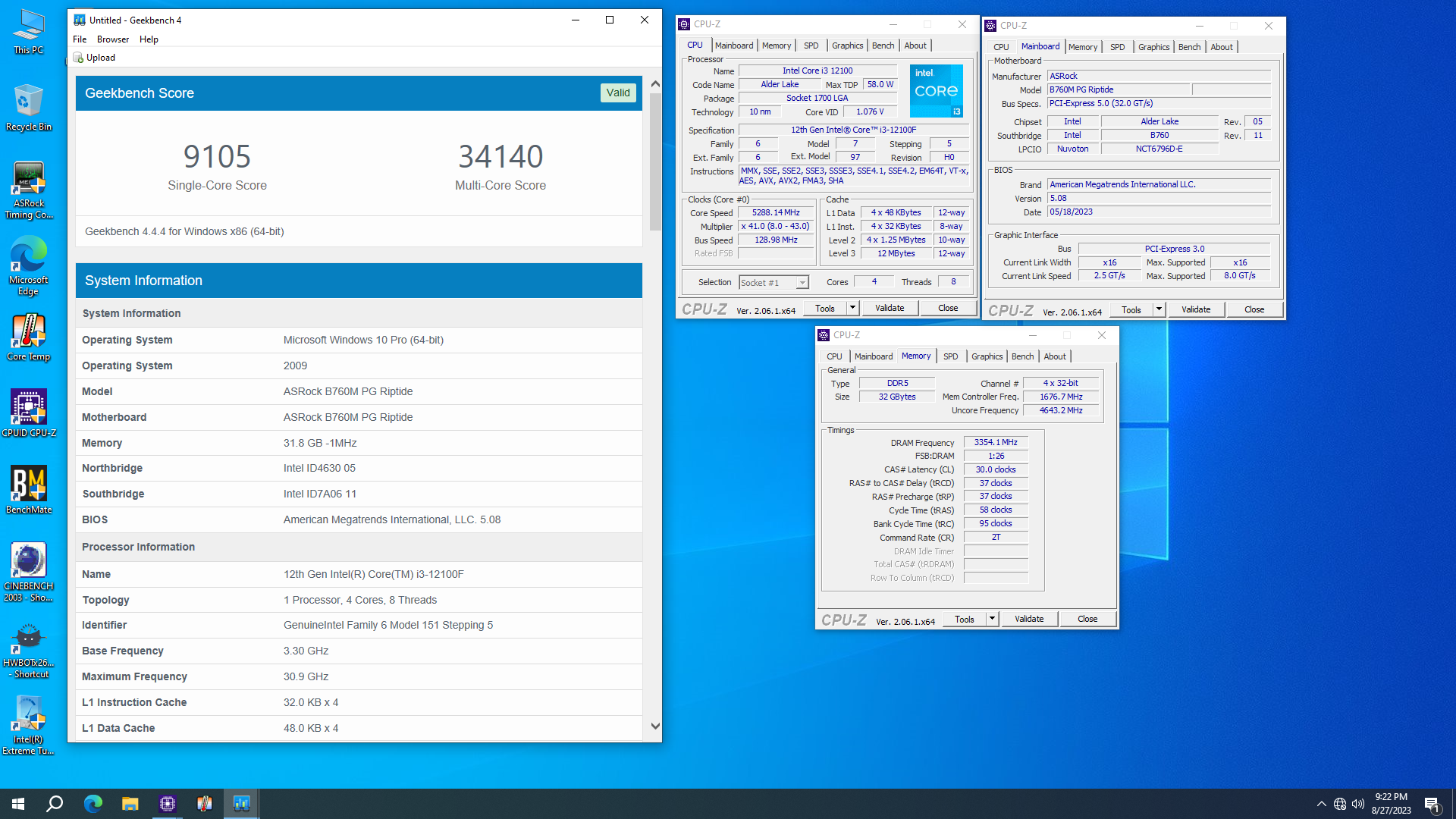Screen dimensions: 1456x819
Task: Click the Maximum Frequency 30.9 GHz row
Action: 359,676
